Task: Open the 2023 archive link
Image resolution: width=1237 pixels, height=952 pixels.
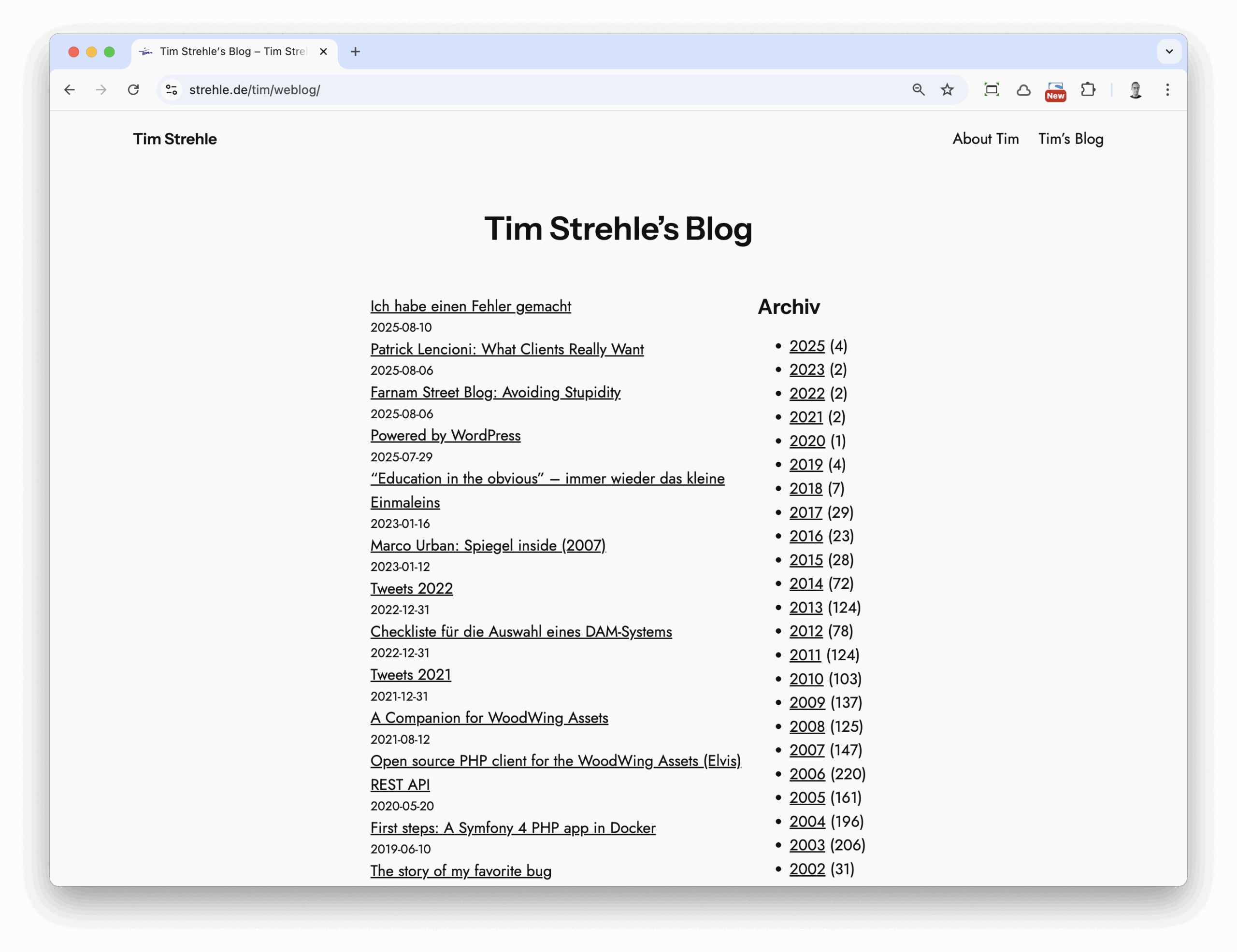Action: 806,369
